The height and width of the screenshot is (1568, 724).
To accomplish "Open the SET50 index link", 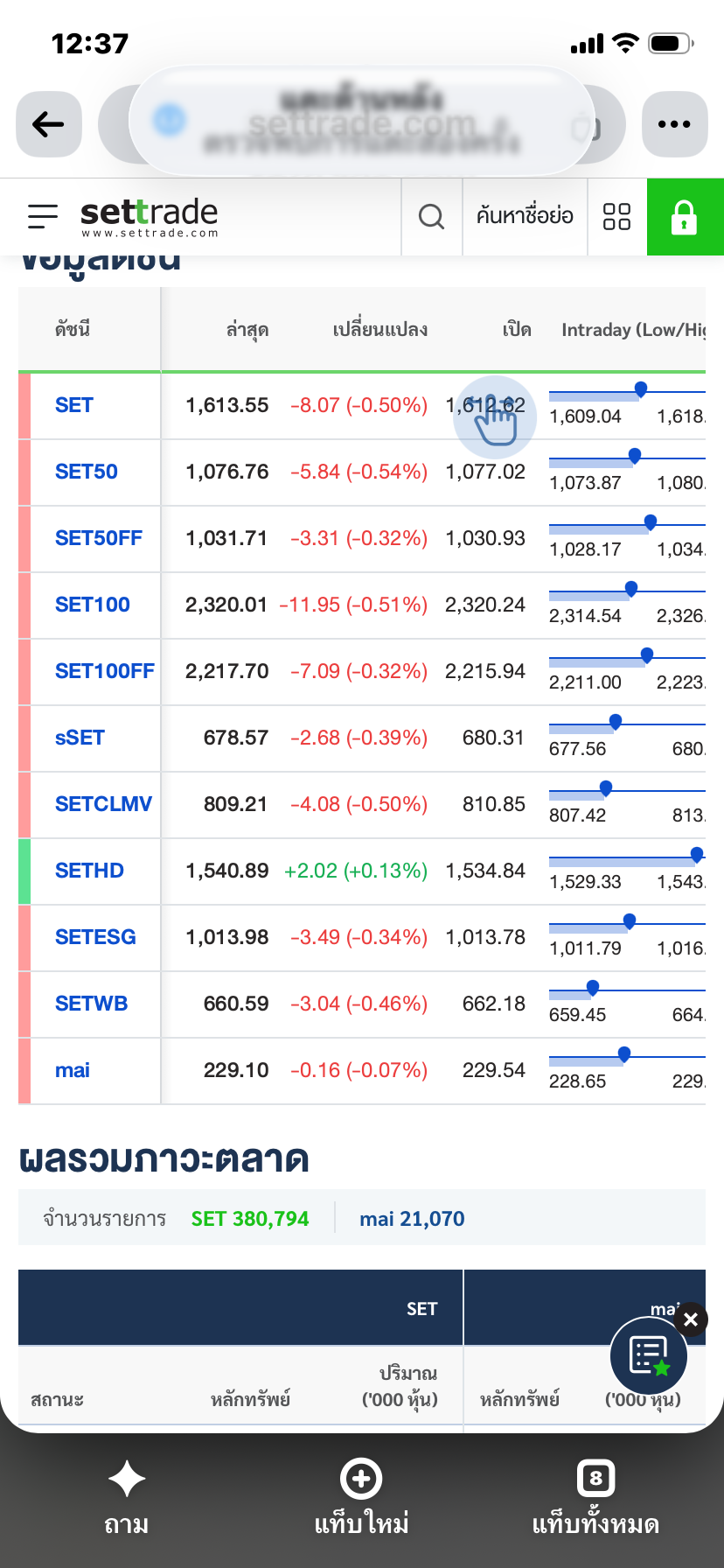I will click(x=87, y=472).
